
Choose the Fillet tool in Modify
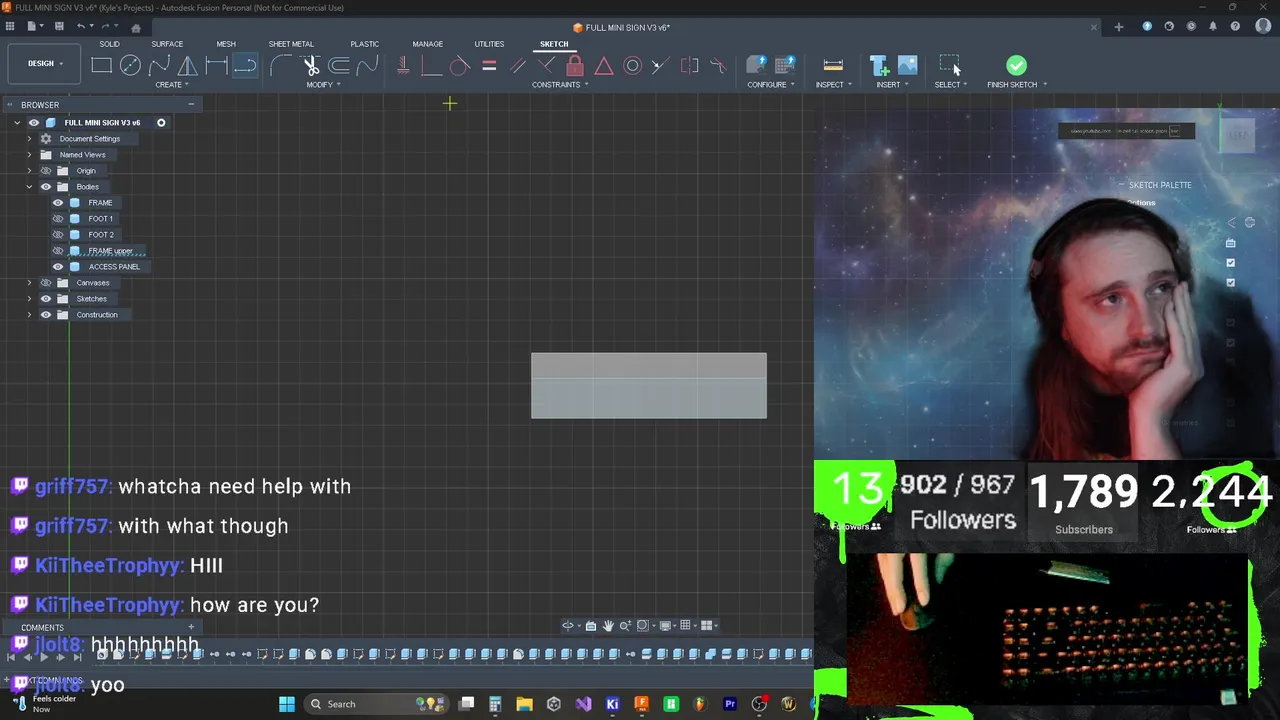[x=281, y=66]
